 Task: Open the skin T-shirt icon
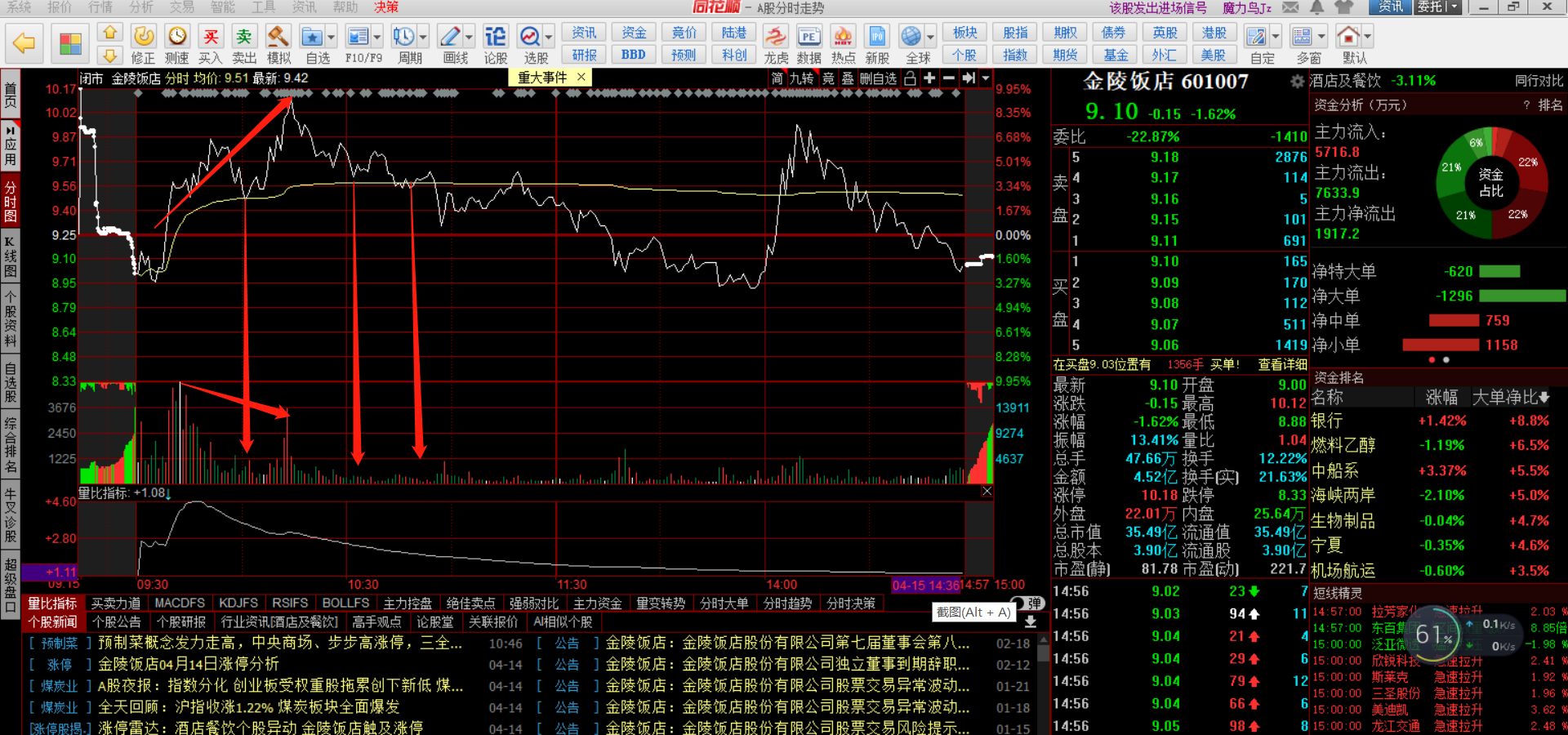[1343, 7]
